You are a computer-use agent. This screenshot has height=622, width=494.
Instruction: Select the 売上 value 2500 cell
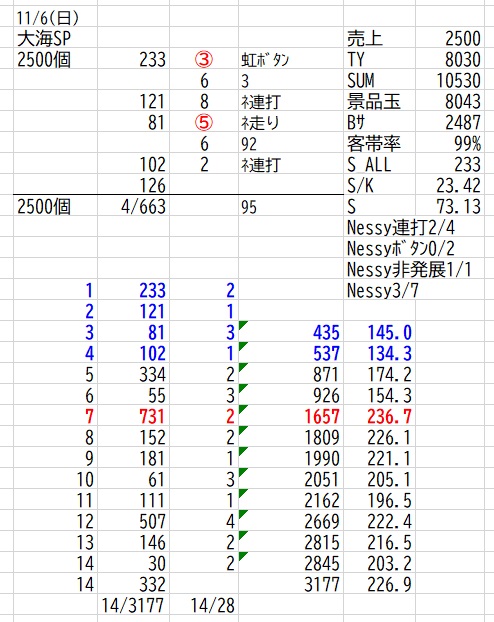449,38
